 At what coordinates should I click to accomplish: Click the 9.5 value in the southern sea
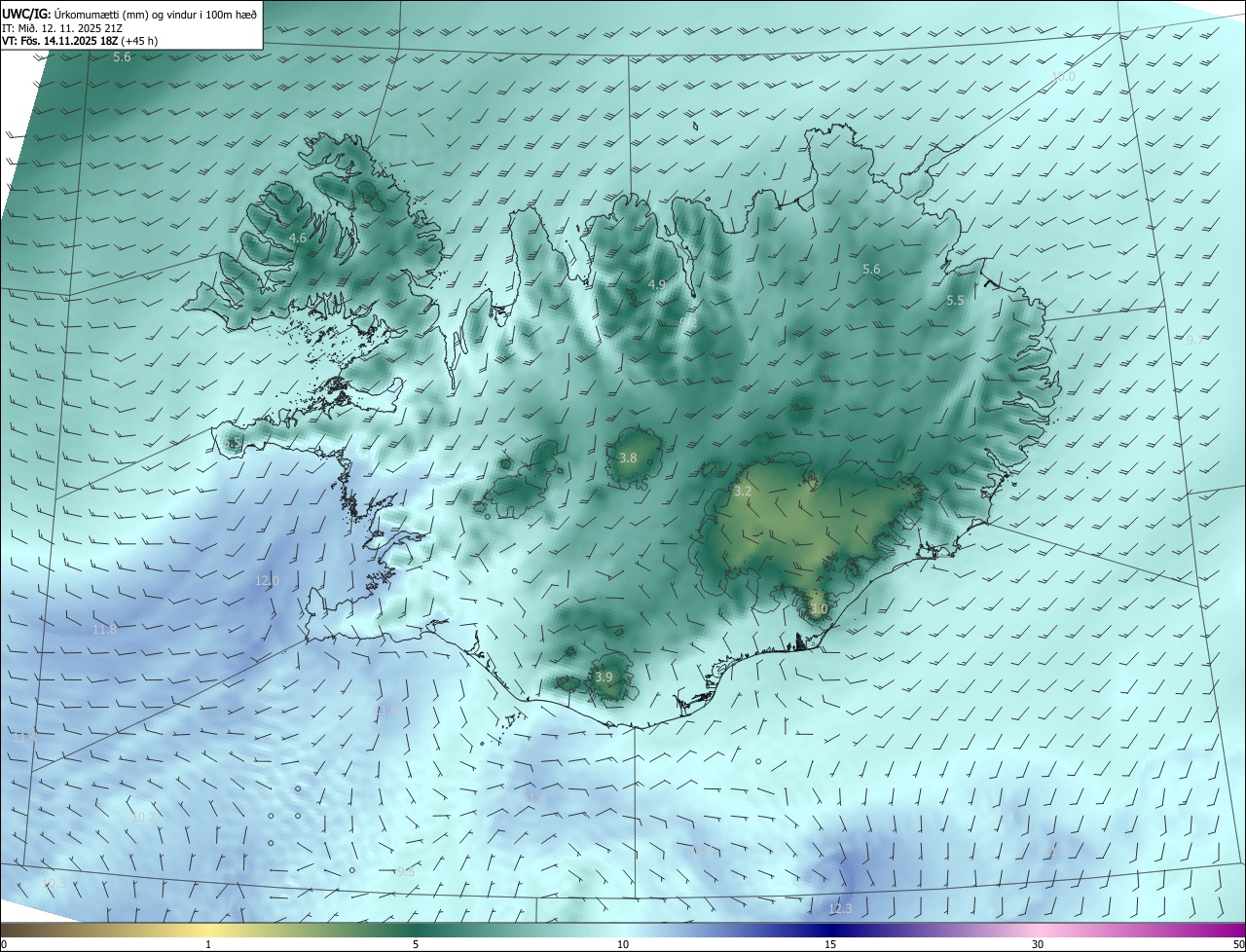click(406, 872)
